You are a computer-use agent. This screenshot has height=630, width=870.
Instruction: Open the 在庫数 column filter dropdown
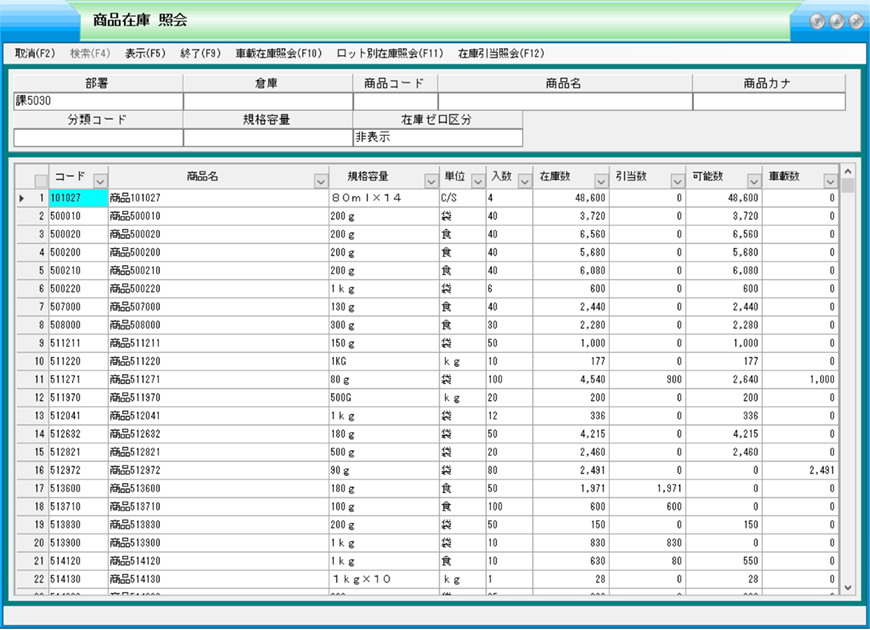click(x=601, y=181)
